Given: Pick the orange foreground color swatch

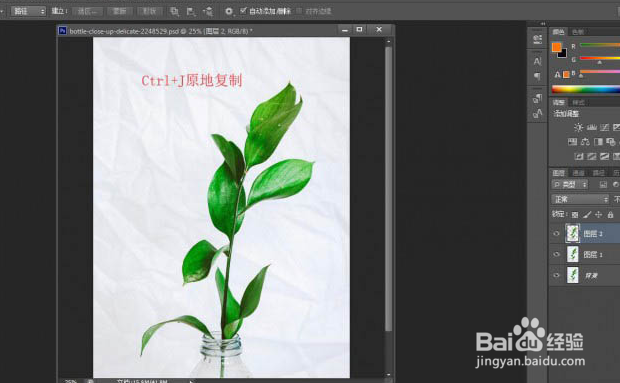Looking at the screenshot, I should pyautogui.click(x=556, y=47).
